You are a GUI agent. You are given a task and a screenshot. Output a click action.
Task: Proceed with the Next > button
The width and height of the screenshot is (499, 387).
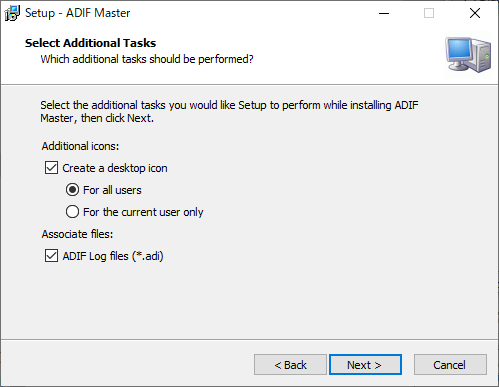coord(365,365)
